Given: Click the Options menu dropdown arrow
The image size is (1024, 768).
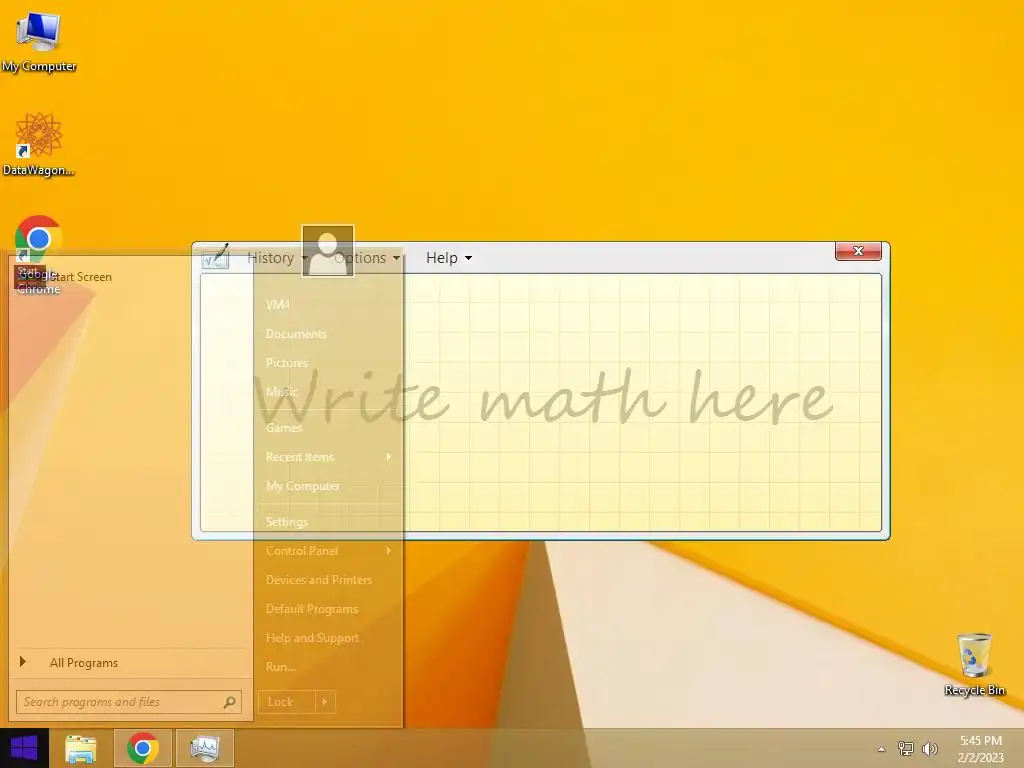Looking at the screenshot, I should pyautogui.click(x=396, y=259).
